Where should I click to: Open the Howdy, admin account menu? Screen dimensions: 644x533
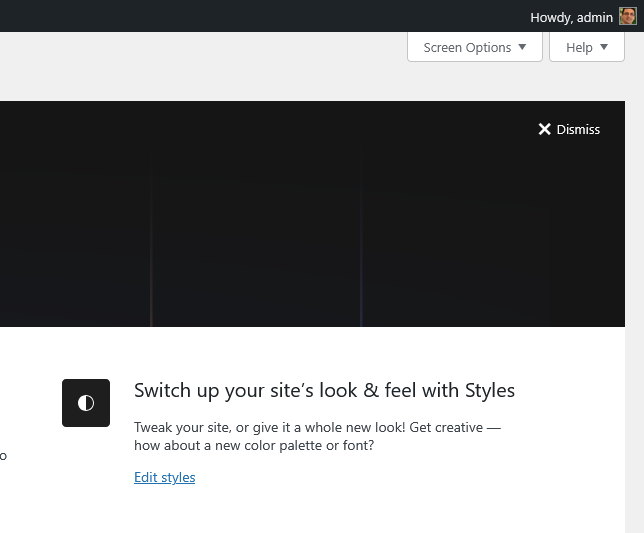(x=583, y=17)
